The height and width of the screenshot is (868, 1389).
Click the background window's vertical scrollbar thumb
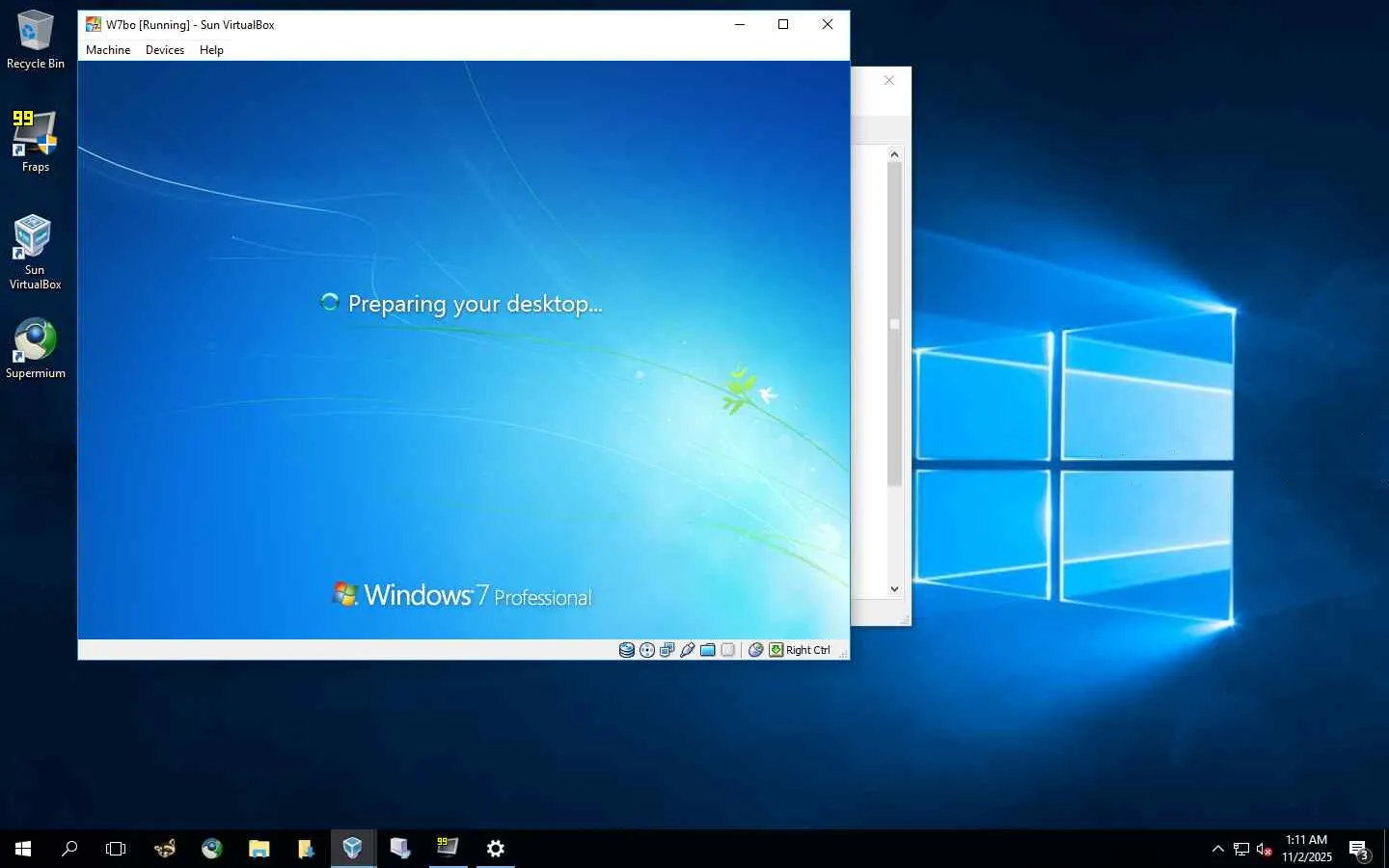pyautogui.click(x=894, y=324)
